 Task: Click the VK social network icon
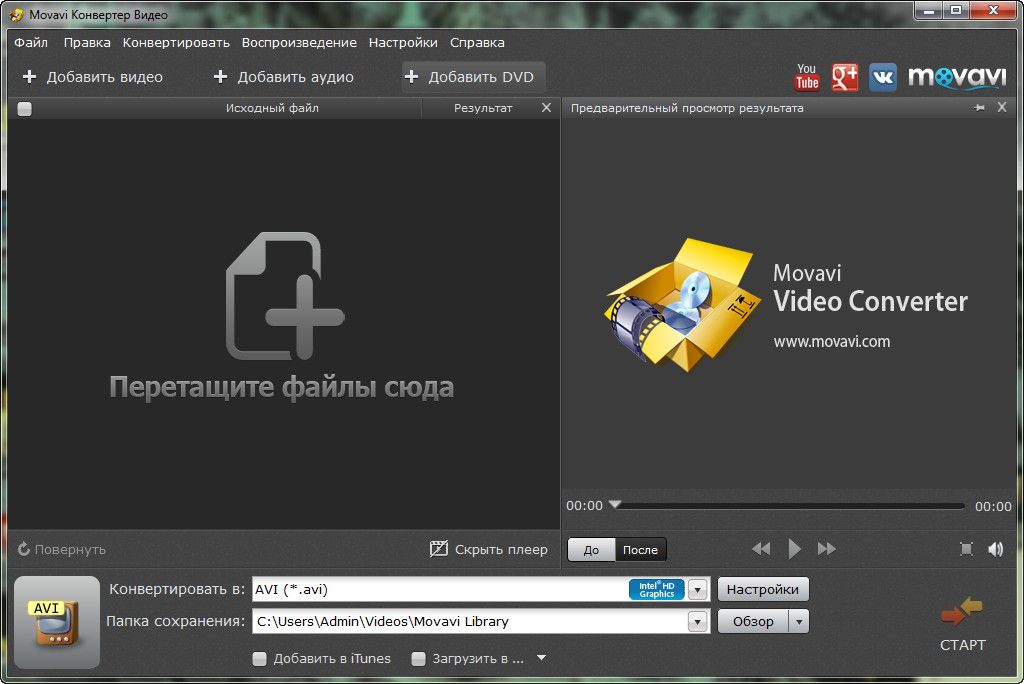[x=882, y=77]
